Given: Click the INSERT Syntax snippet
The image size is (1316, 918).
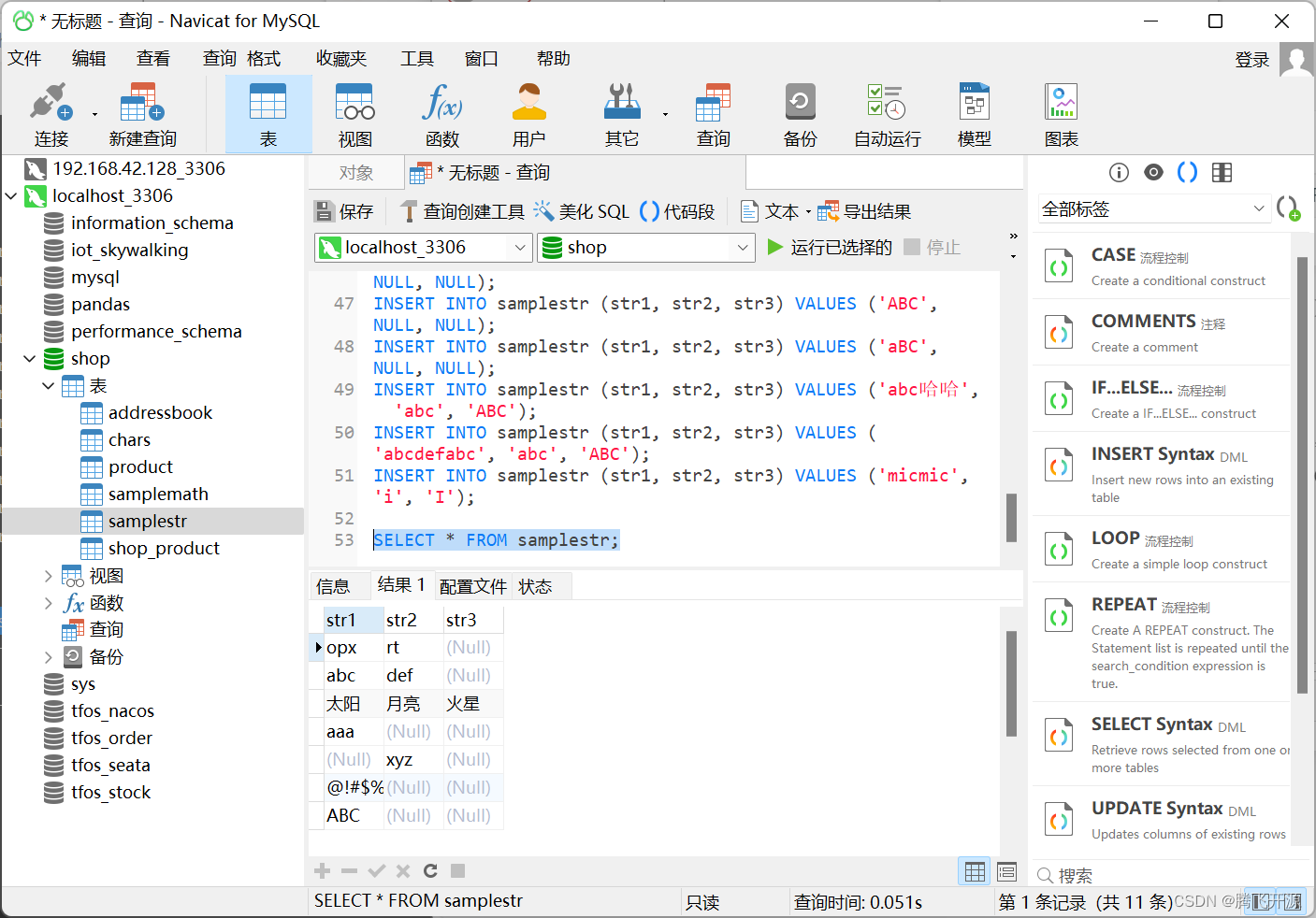Looking at the screenshot, I should [1162, 474].
